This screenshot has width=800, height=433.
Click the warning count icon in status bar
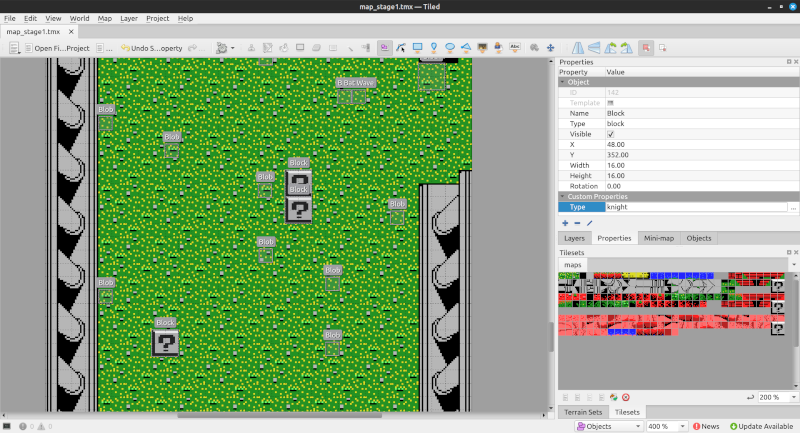click(x=41, y=426)
